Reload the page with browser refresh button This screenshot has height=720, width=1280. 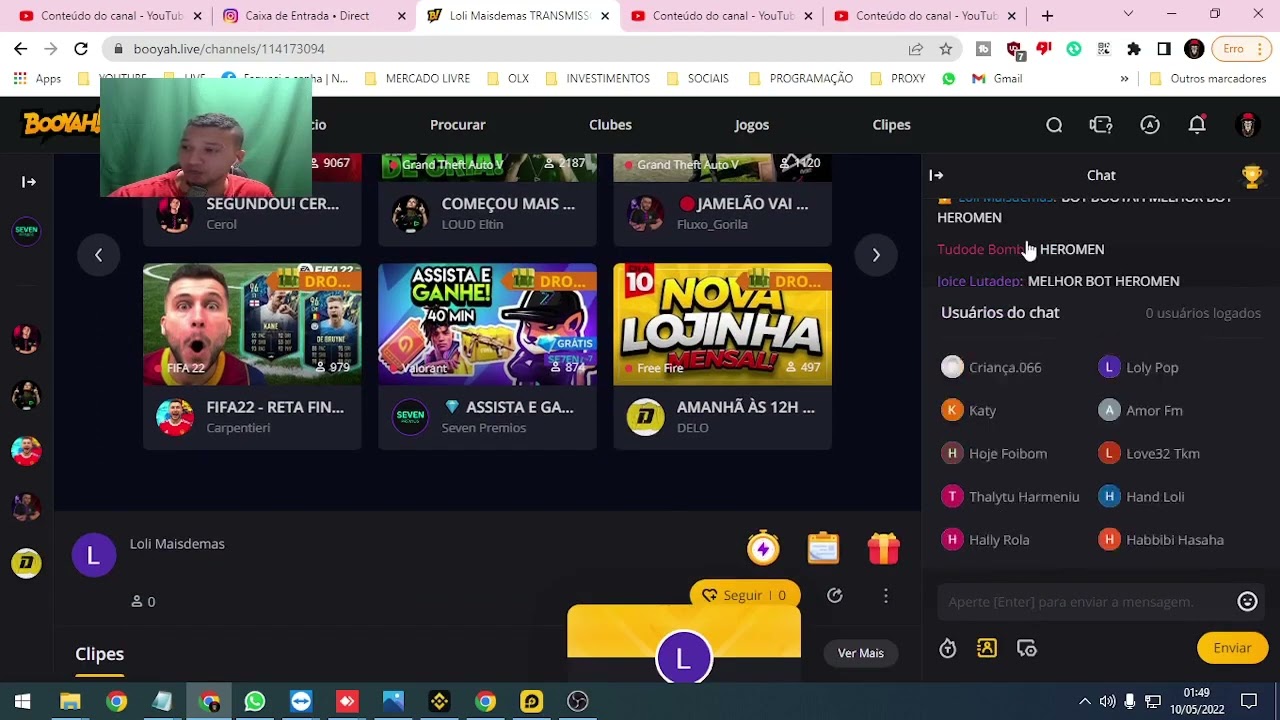81,48
